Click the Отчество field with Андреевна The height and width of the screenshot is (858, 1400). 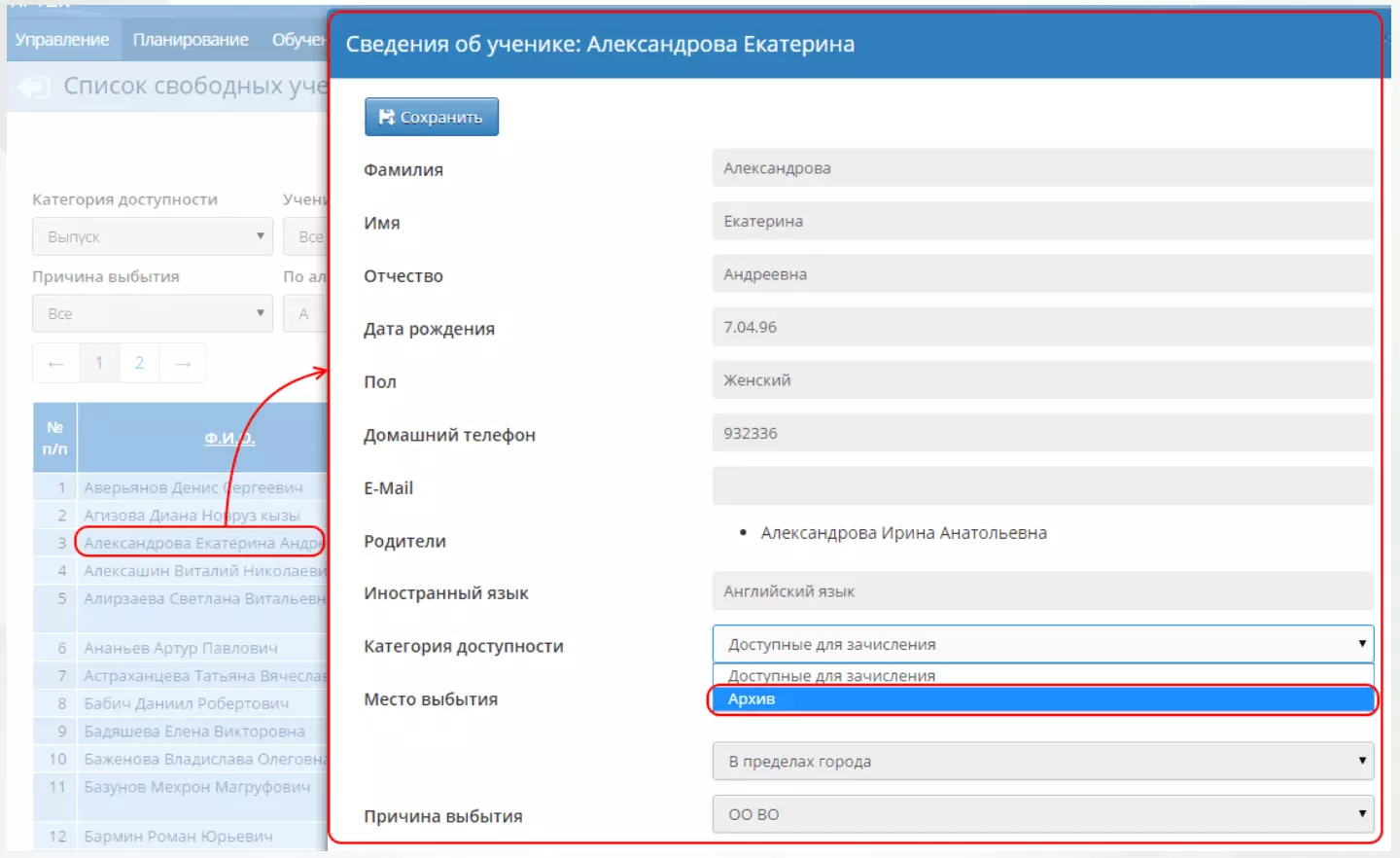[1042, 274]
